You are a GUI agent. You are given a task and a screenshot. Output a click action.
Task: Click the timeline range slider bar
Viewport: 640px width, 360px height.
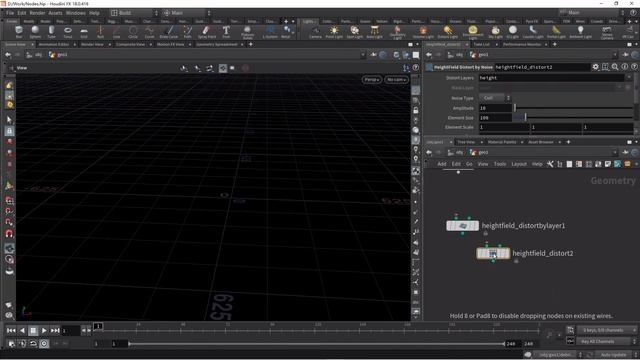point(317,344)
